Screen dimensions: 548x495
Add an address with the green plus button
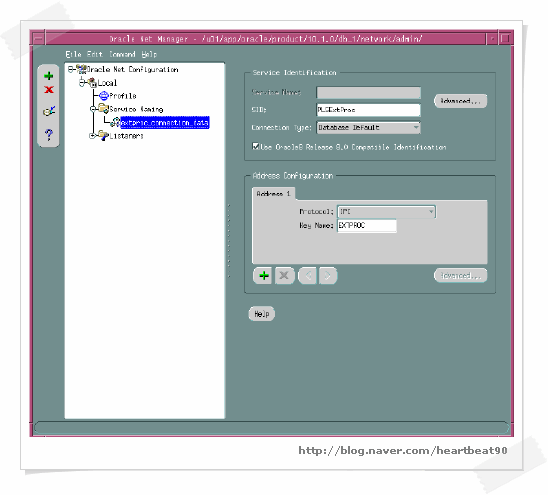[264, 275]
